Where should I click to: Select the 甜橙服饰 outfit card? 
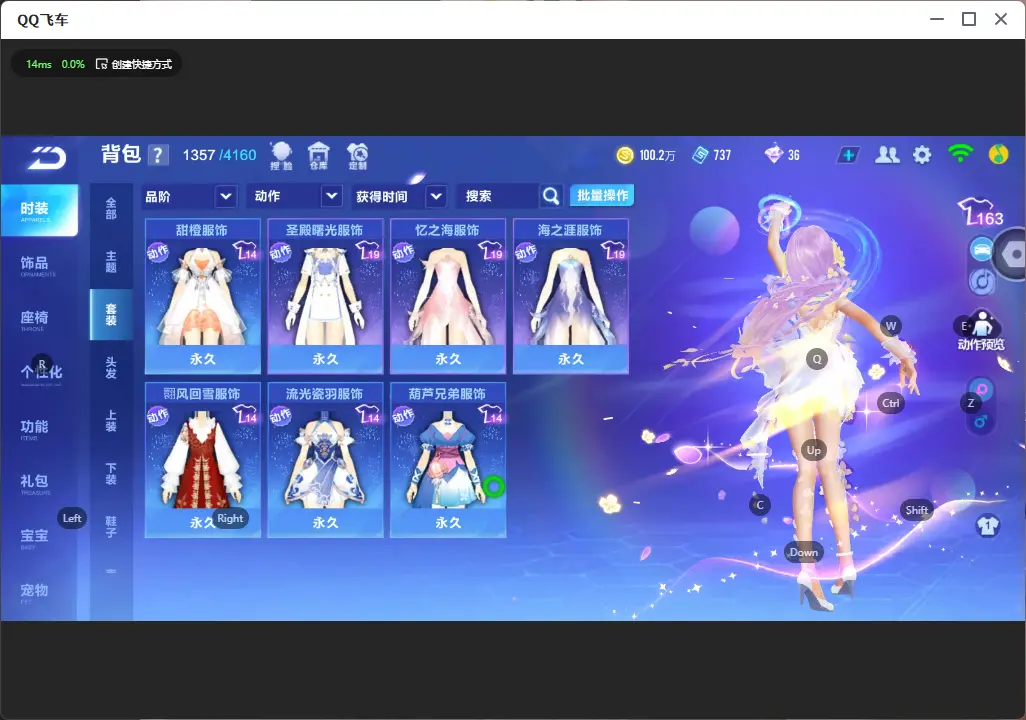pyautogui.click(x=202, y=297)
